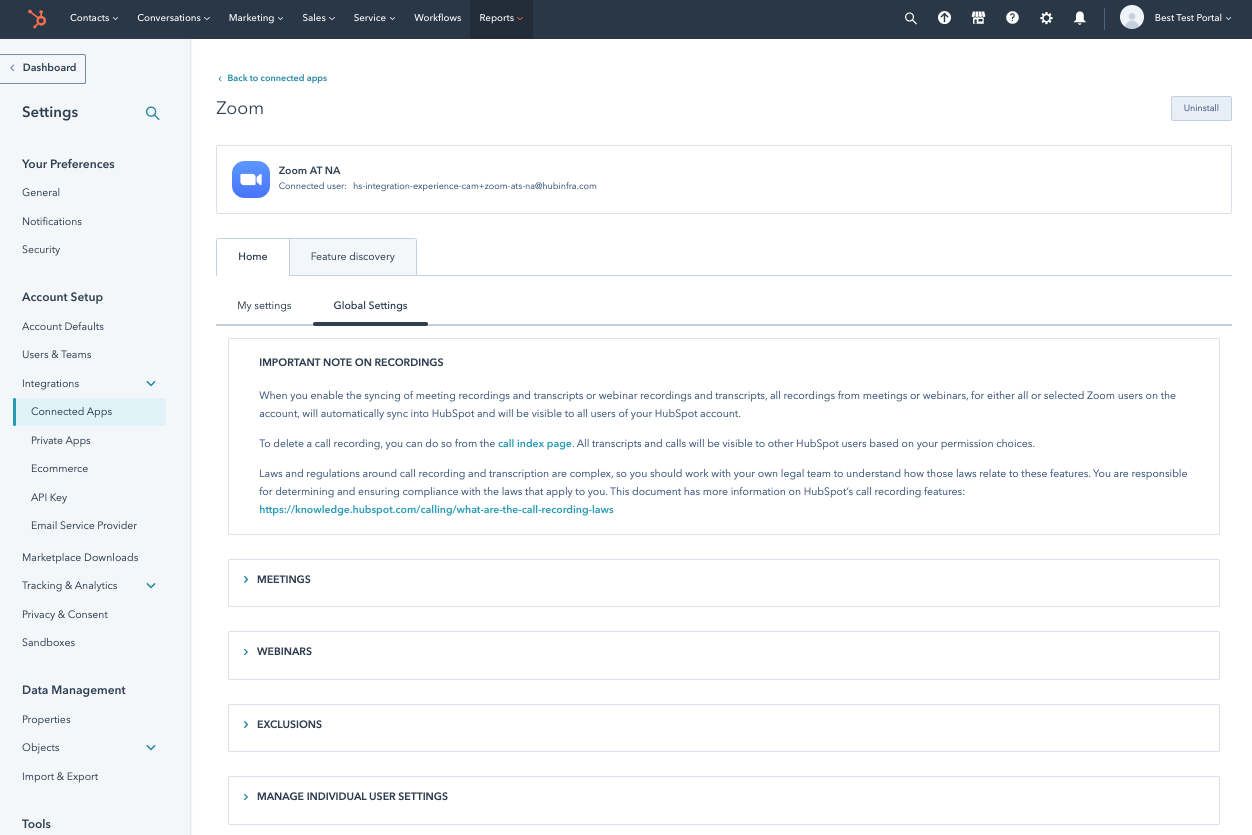
Task: Open the Sales menu
Action: pos(319,18)
